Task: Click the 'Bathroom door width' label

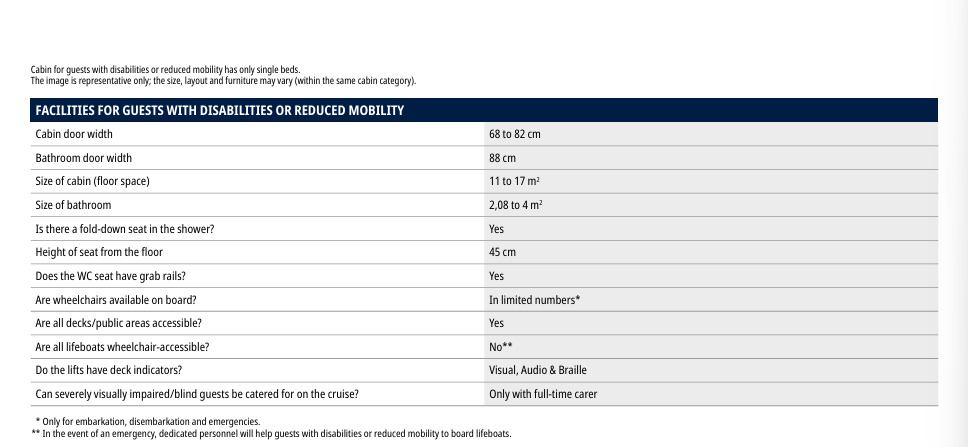Action: (x=83, y=158)
